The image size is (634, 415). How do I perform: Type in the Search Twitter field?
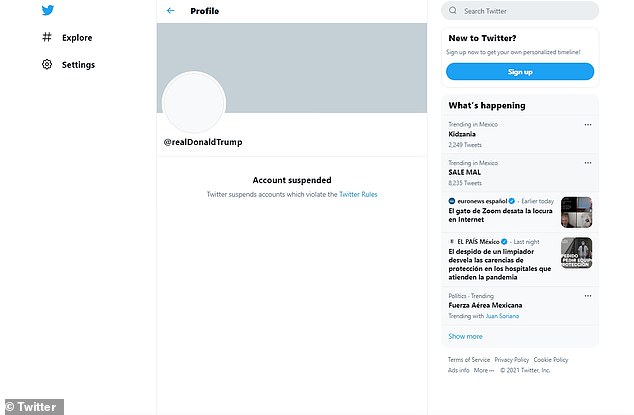point(525,11)
